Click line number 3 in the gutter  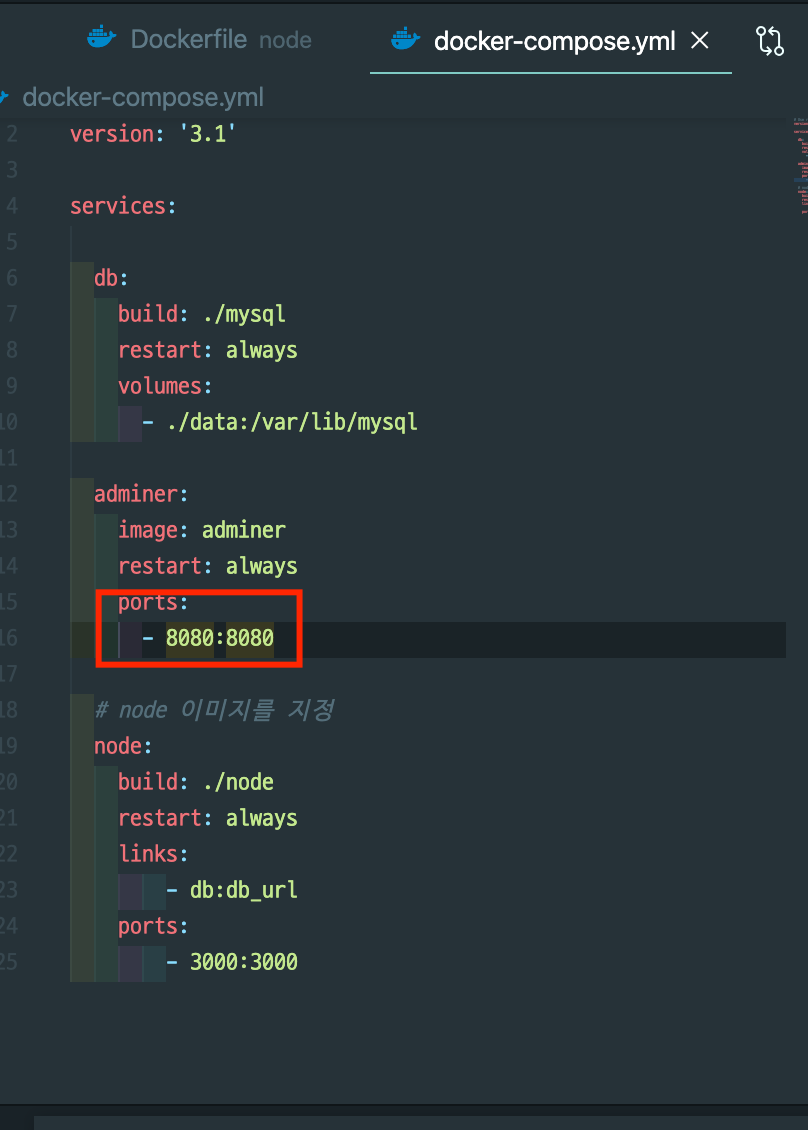[12, 170]
